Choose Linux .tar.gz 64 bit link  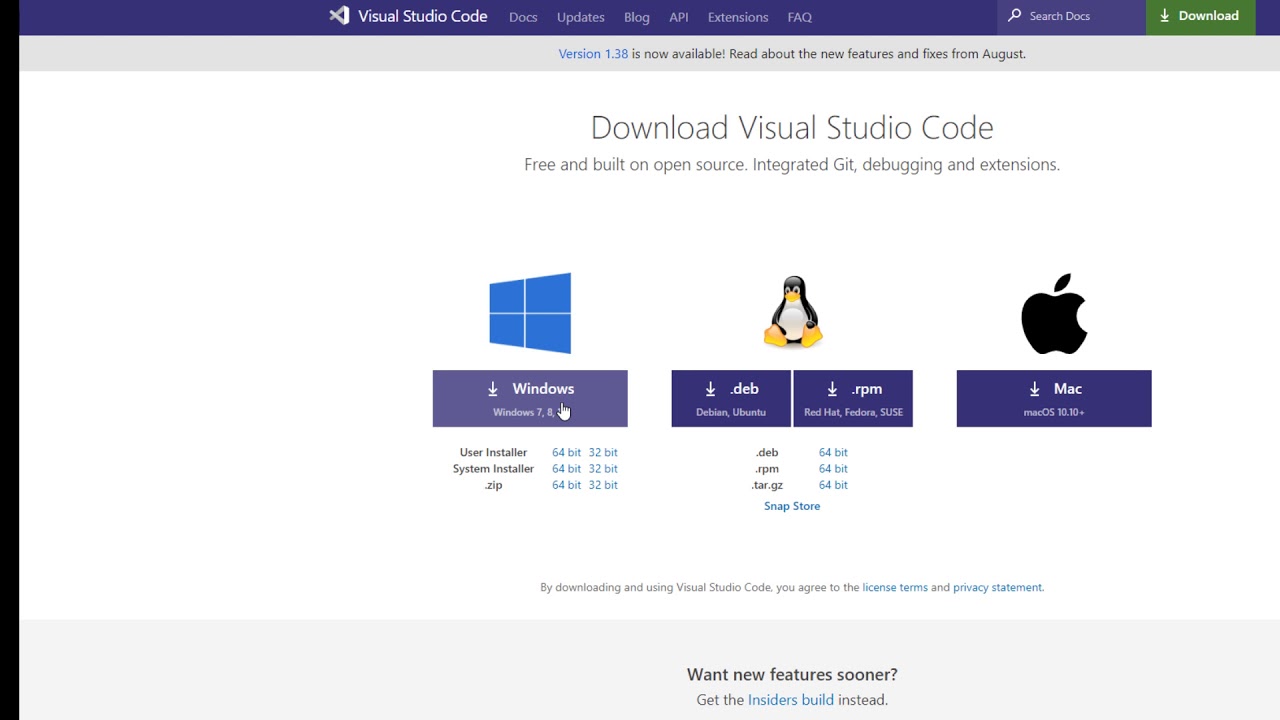click(x=833, y=485)
